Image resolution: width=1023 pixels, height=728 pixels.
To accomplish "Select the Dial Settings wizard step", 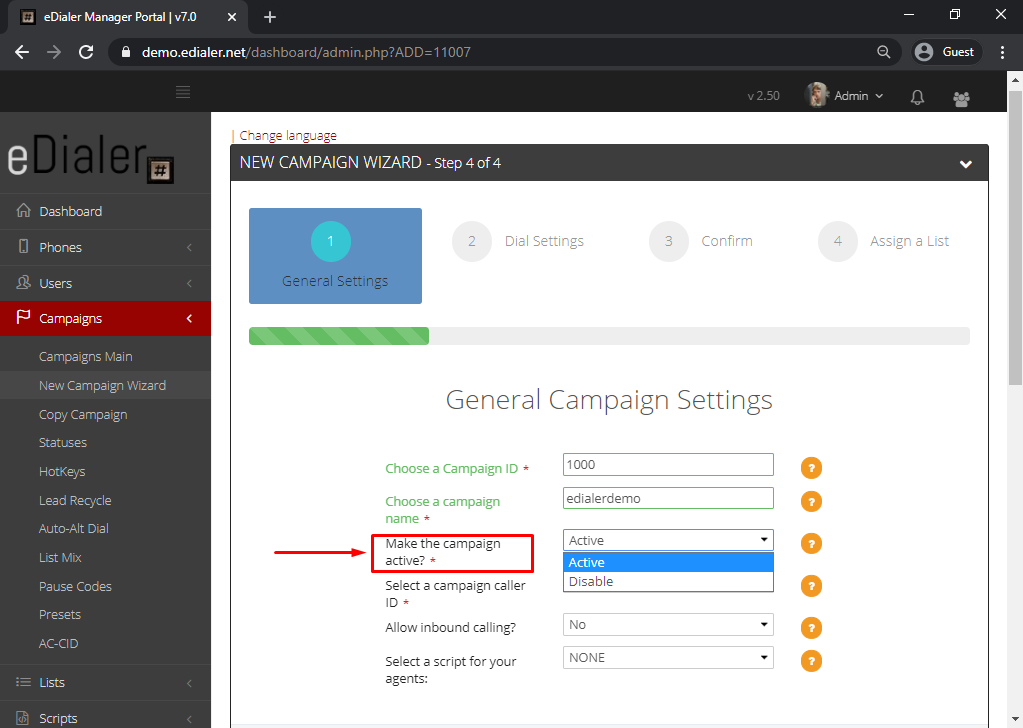I will (543, 241).
